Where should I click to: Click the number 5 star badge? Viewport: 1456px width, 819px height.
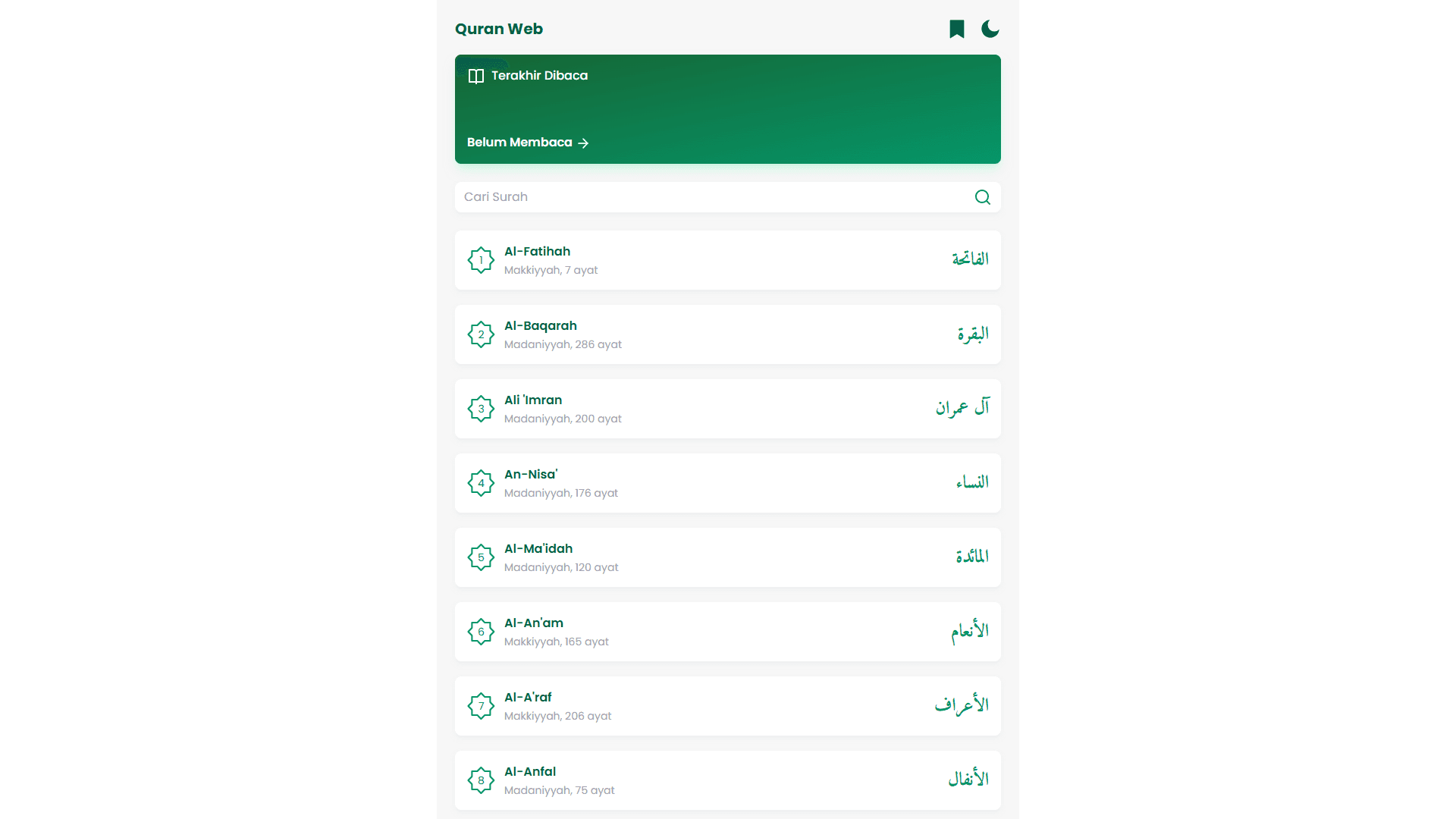pyautogui.click(x=481, y=557)
